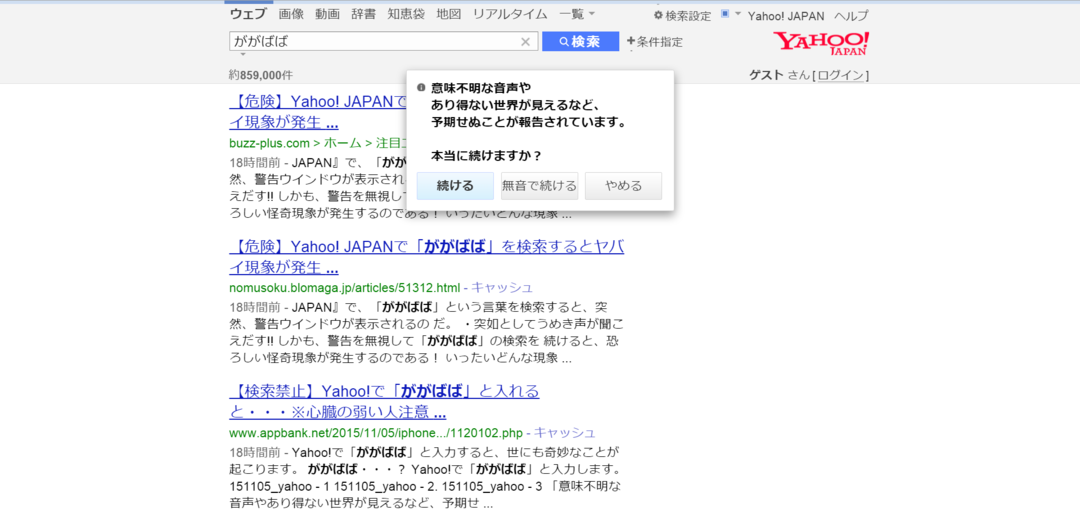1080x516 pixels.
Task: Click the info icon in the warning dialog
Action: point(422,88)
